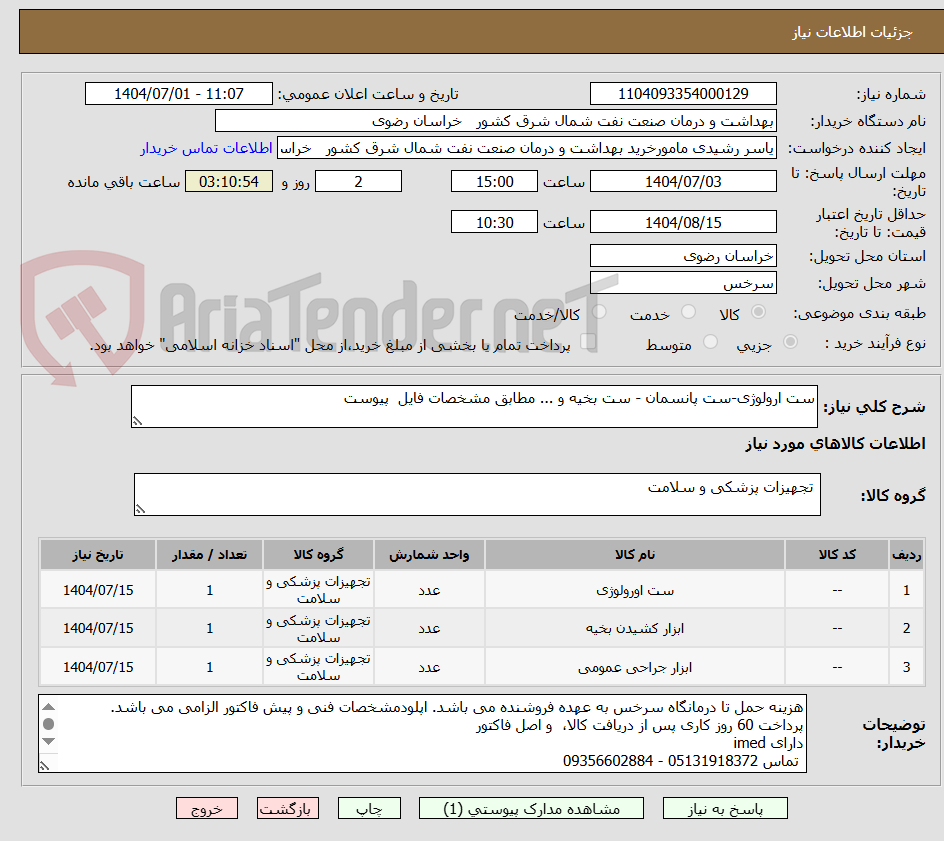Click the پاسخ به نیاز button
Image resolution: width=944 pixels, height=841 pixels.
[725, 808]
